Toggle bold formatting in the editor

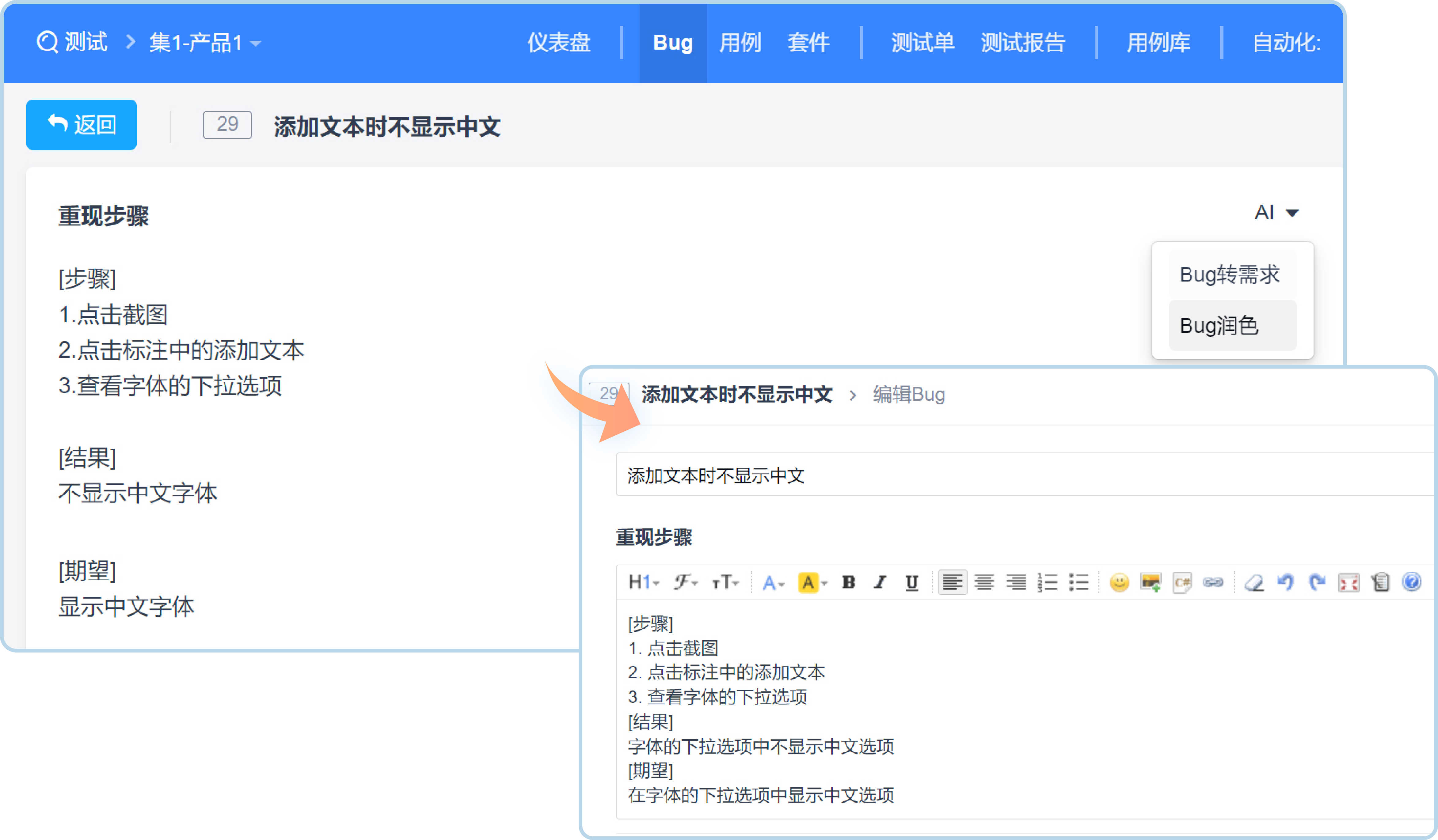[849, 582]
